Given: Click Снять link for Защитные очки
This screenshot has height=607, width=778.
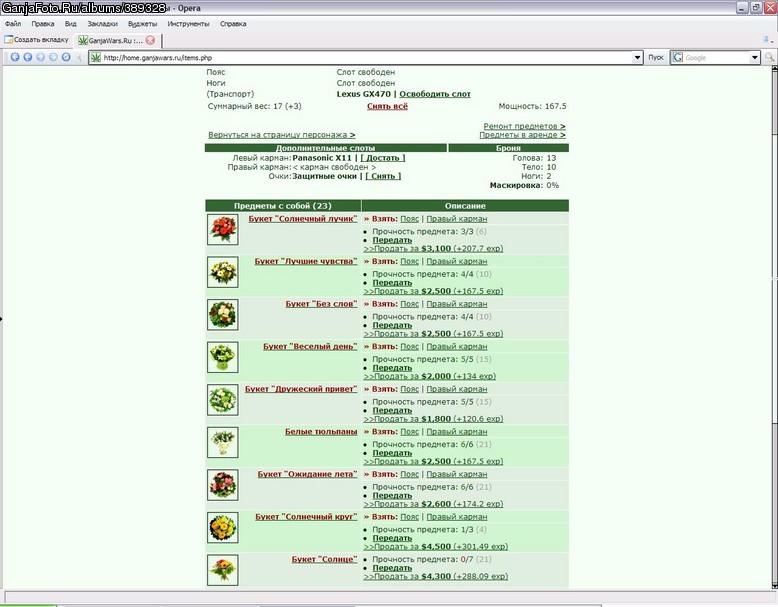Looking at the screenshot, I should [x=383, y=176].
